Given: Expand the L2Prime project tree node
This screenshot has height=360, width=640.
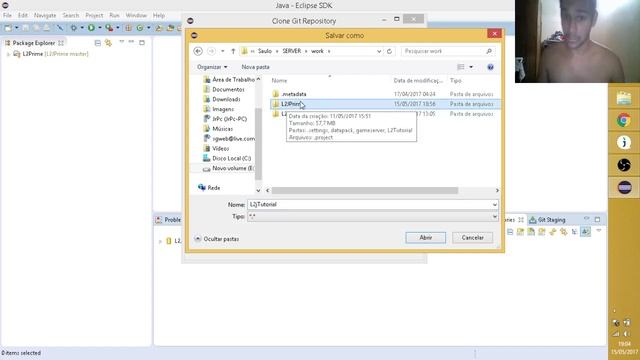Looking at the screenshot, I should coord(8,54).
